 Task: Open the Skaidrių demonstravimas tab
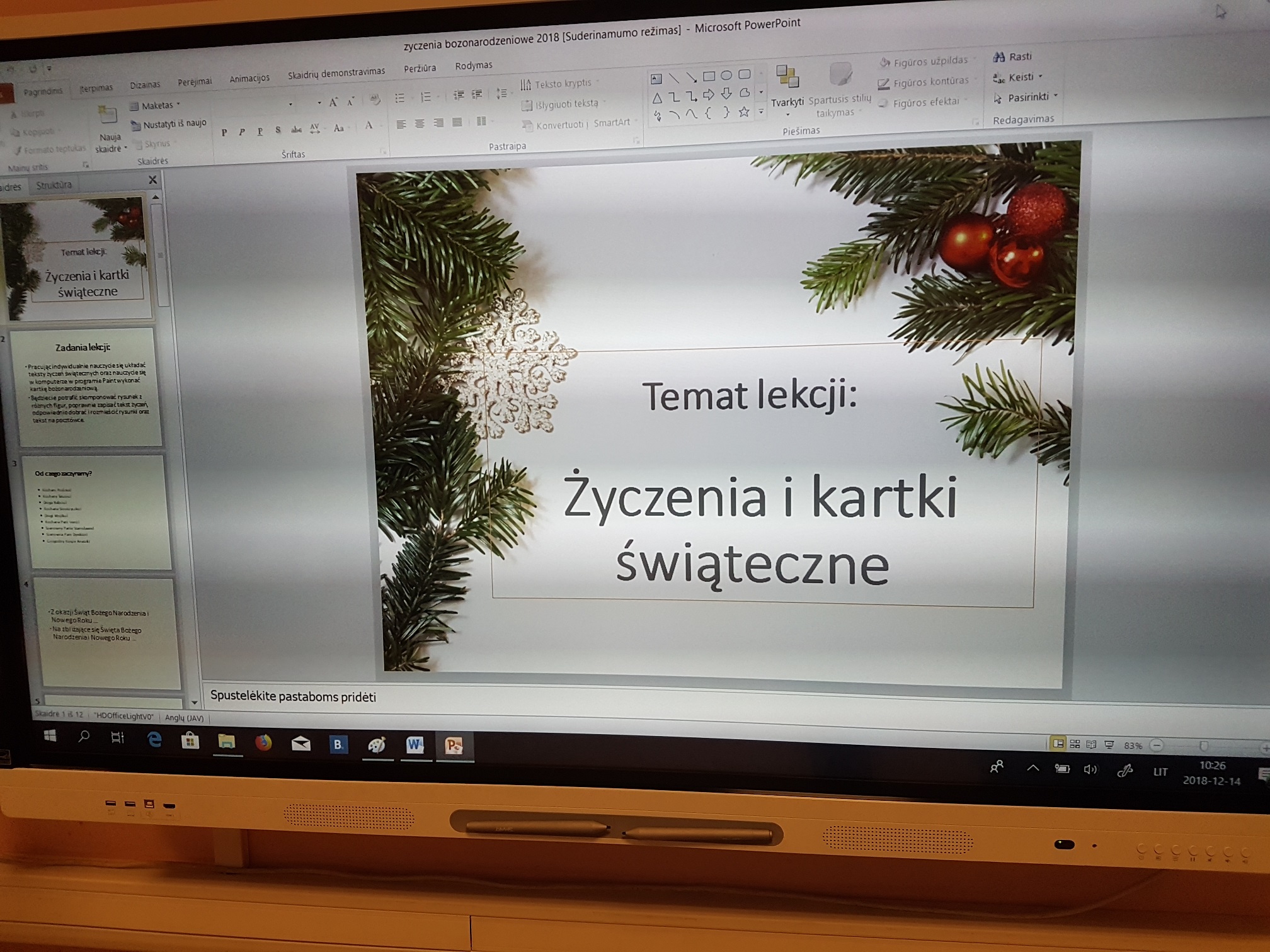pos(336,74)
